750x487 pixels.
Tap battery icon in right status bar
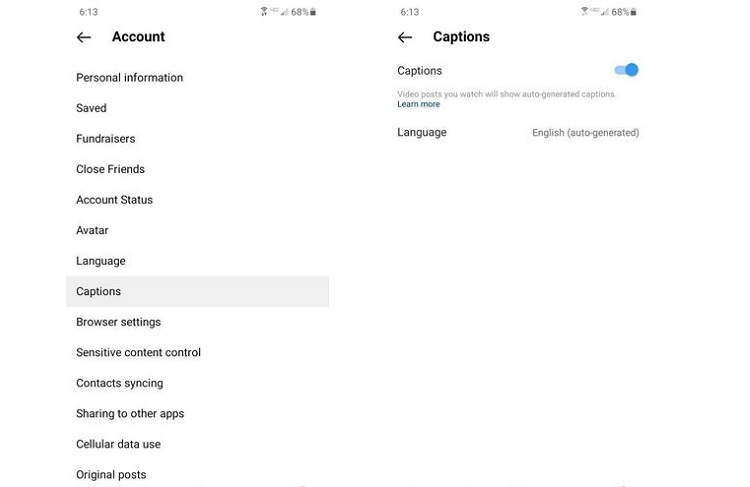(634, 12)
